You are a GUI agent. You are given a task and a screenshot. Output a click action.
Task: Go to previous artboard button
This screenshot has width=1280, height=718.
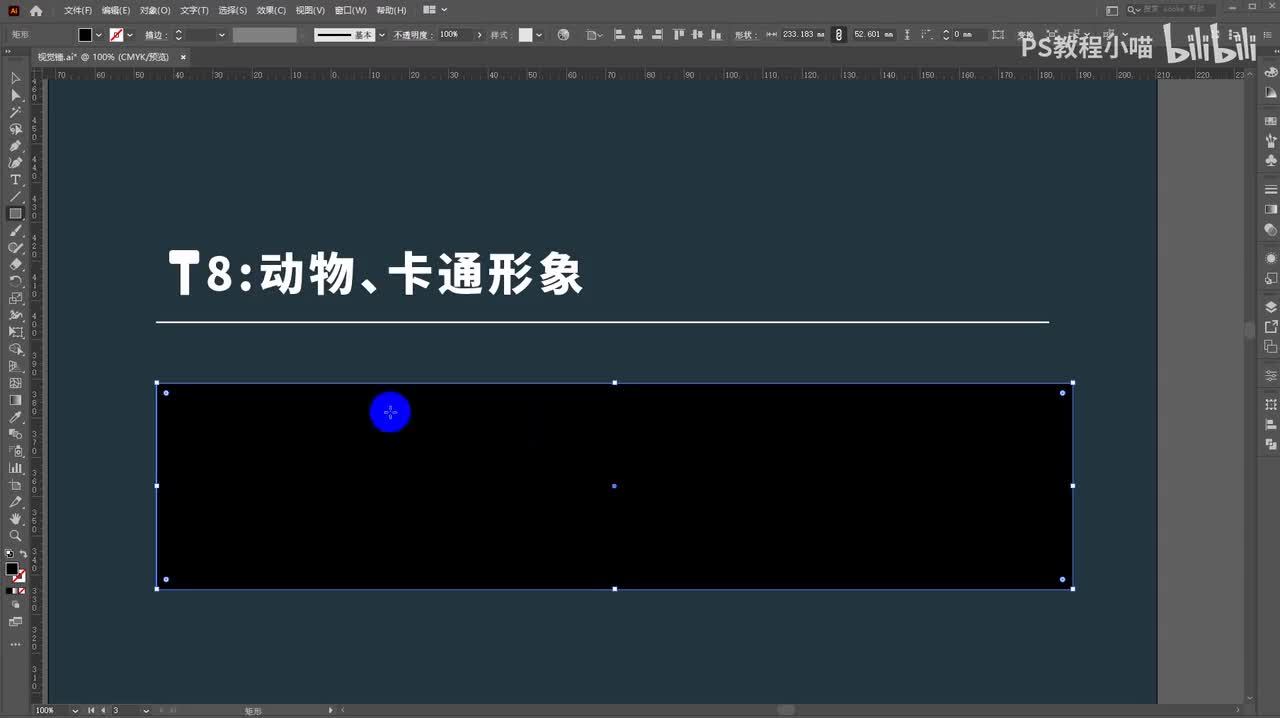pyautogui.click(x=103, y=710)
